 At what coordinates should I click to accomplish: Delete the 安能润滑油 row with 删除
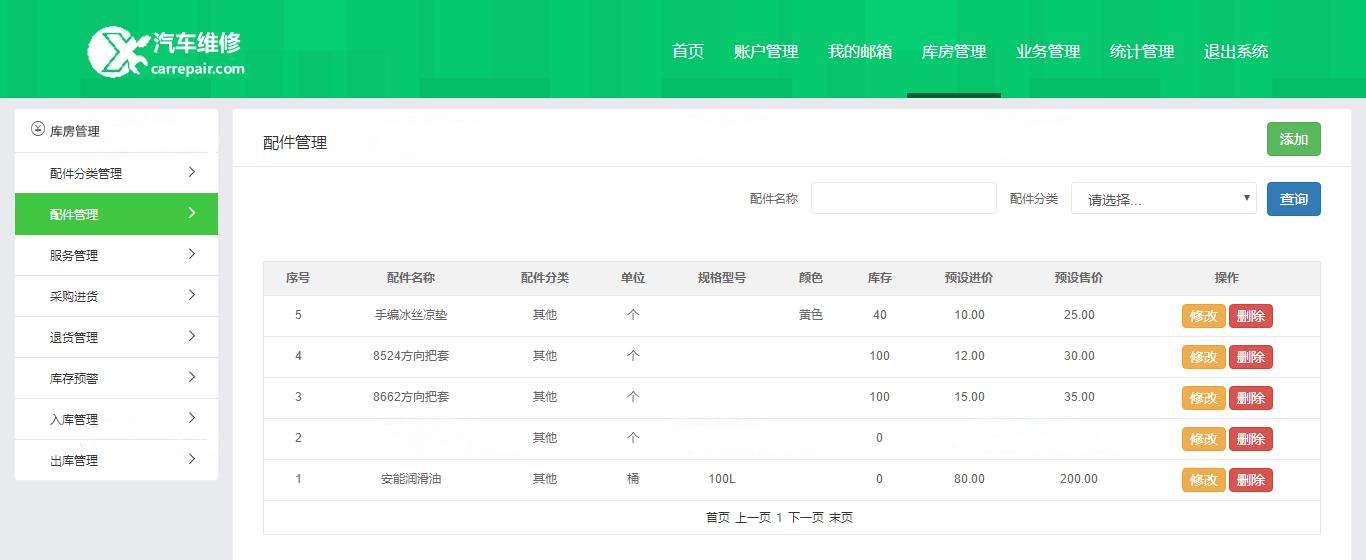tap(1250, 480)
